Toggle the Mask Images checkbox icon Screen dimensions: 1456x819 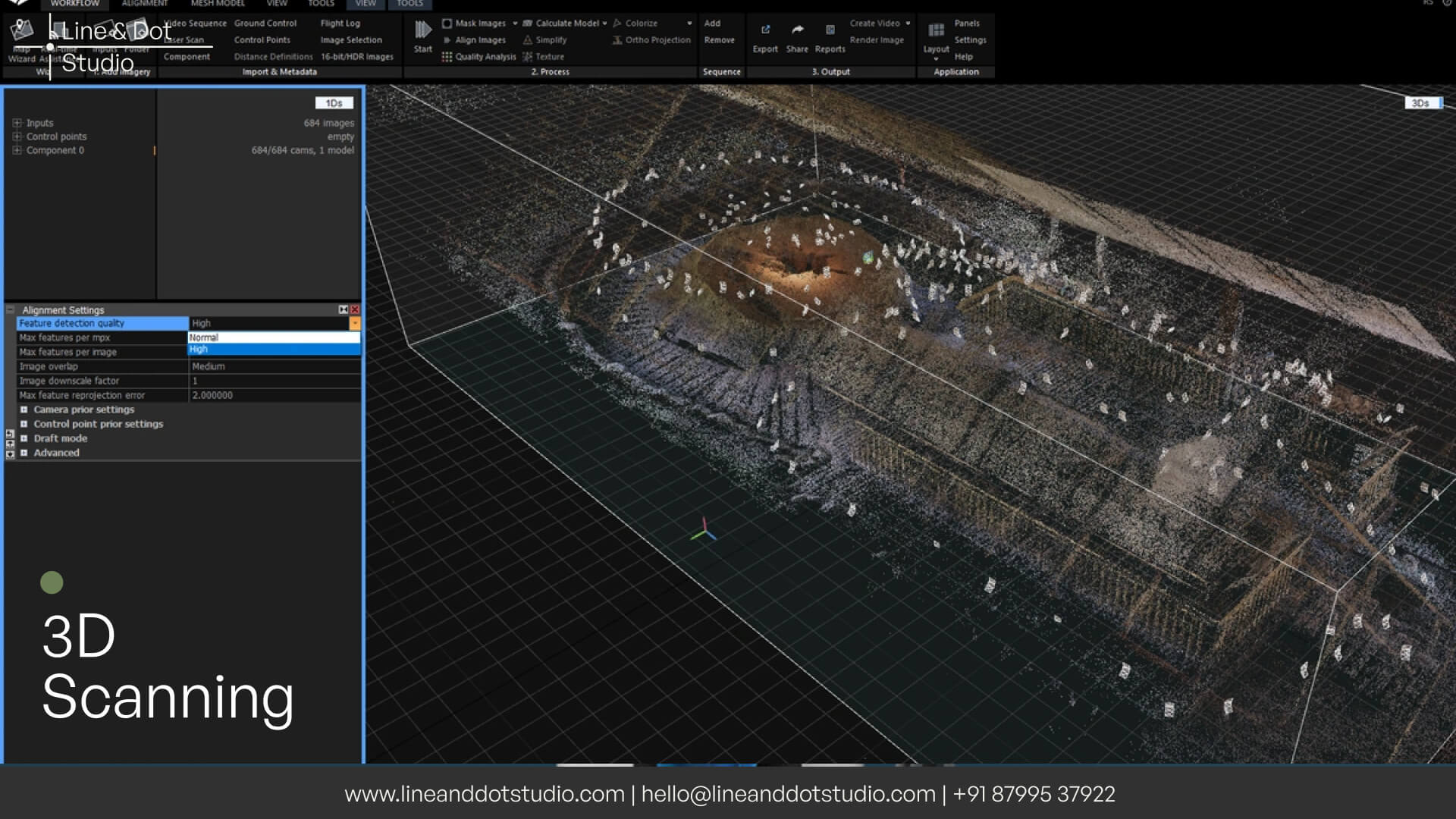click(447, 24)
